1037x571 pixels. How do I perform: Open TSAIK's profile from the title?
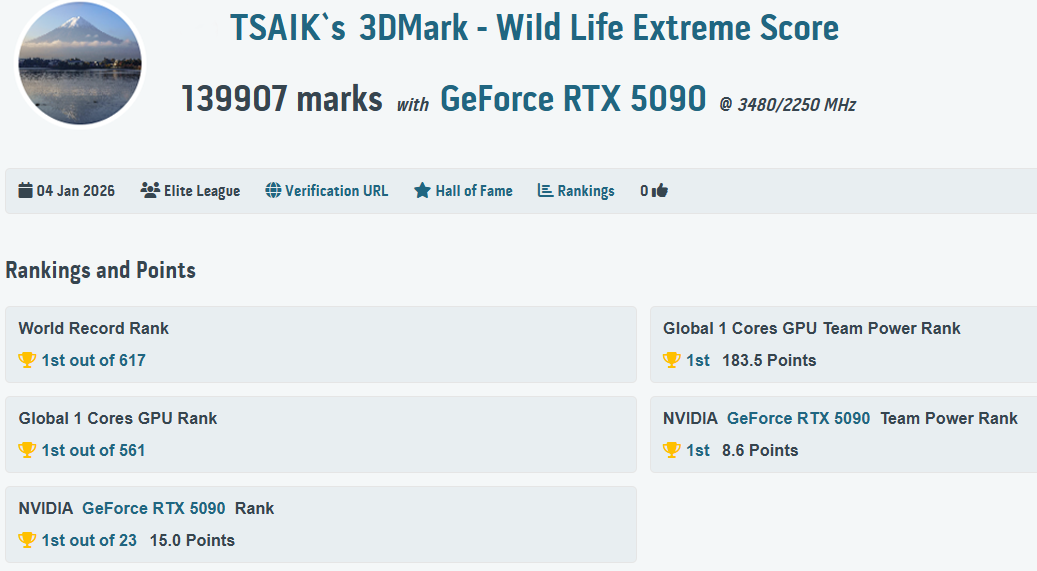[x=288, y=28]
